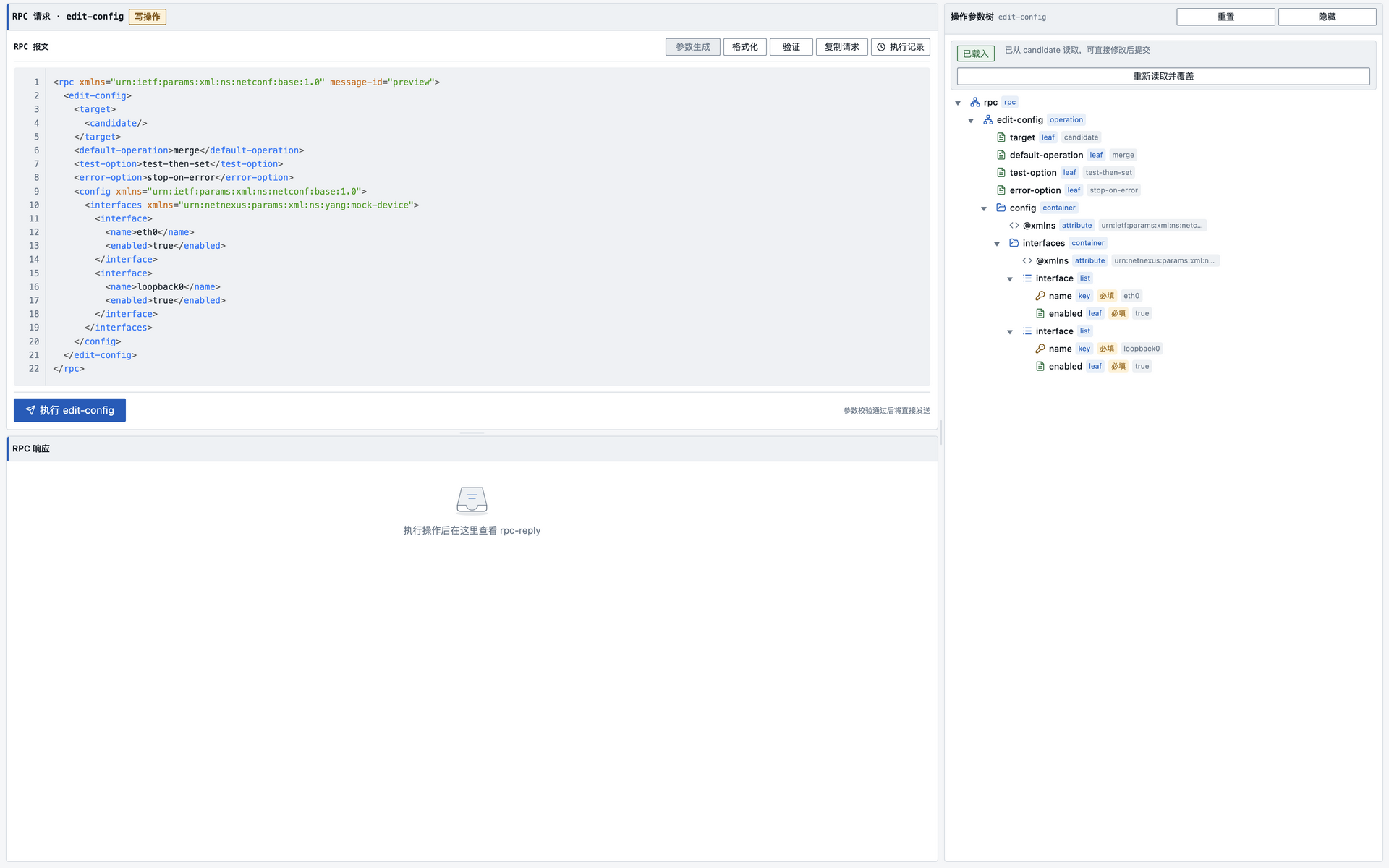Click the edit-config operation node icon
The image size is (1389, 868).
click(987, 120)
